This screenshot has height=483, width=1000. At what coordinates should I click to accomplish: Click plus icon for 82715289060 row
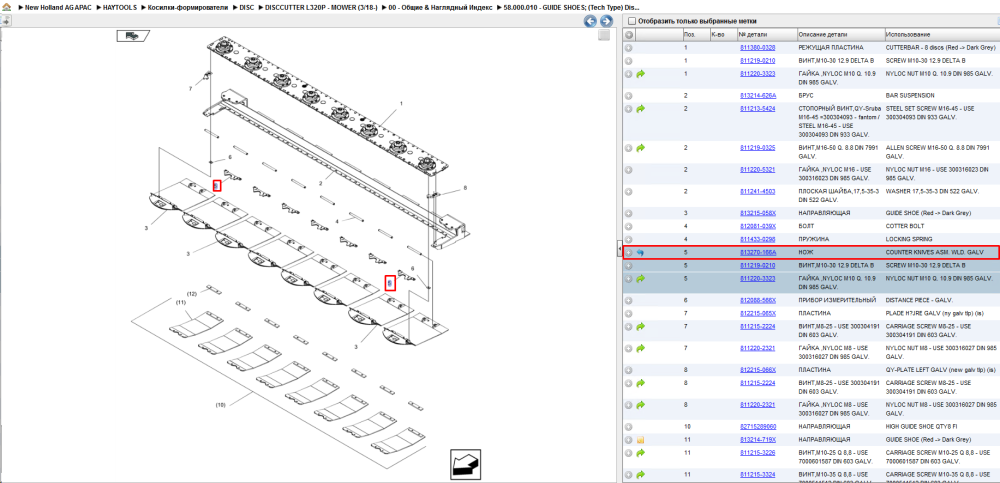coord(629,426)
